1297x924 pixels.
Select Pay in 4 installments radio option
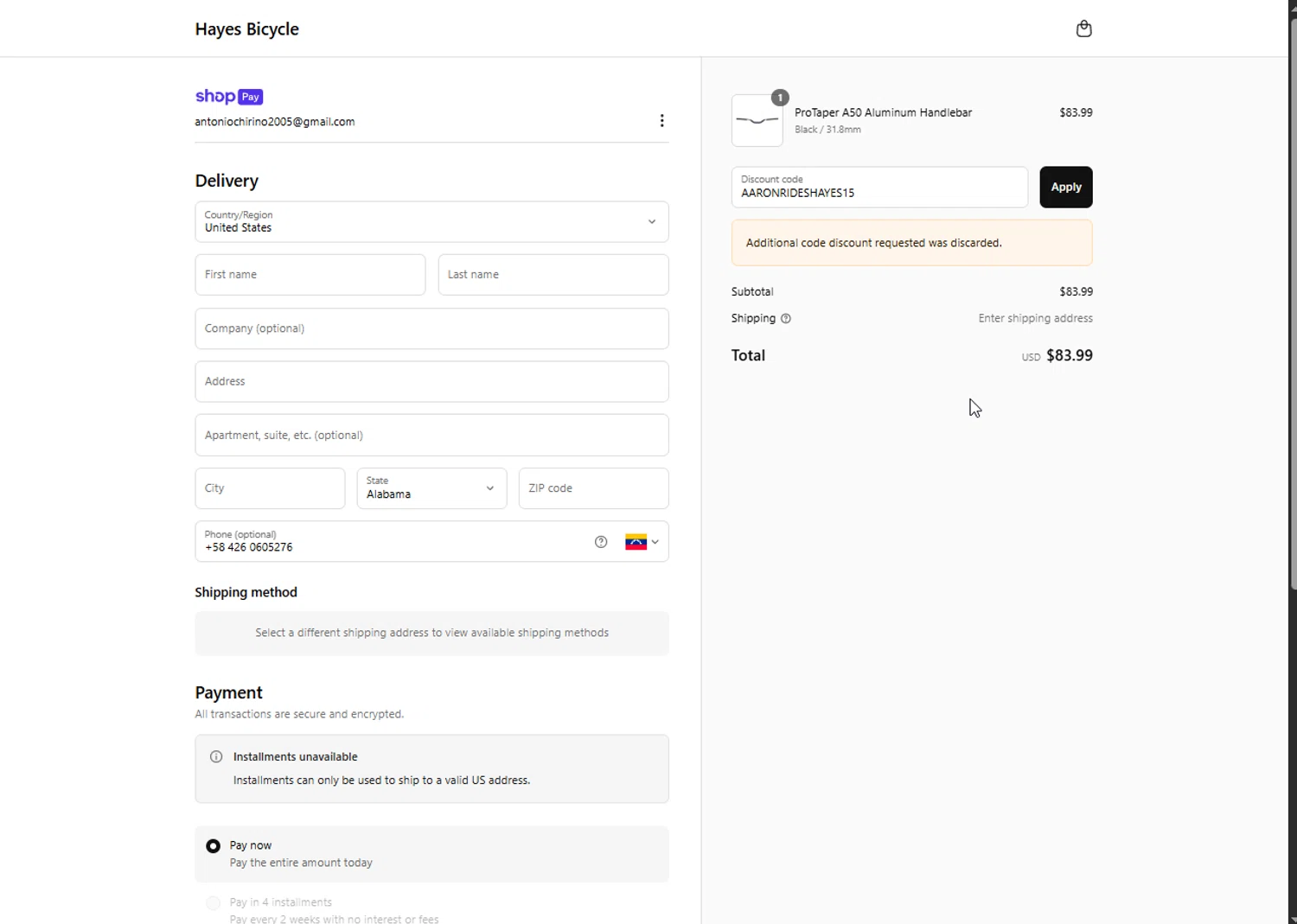[213, 903]
